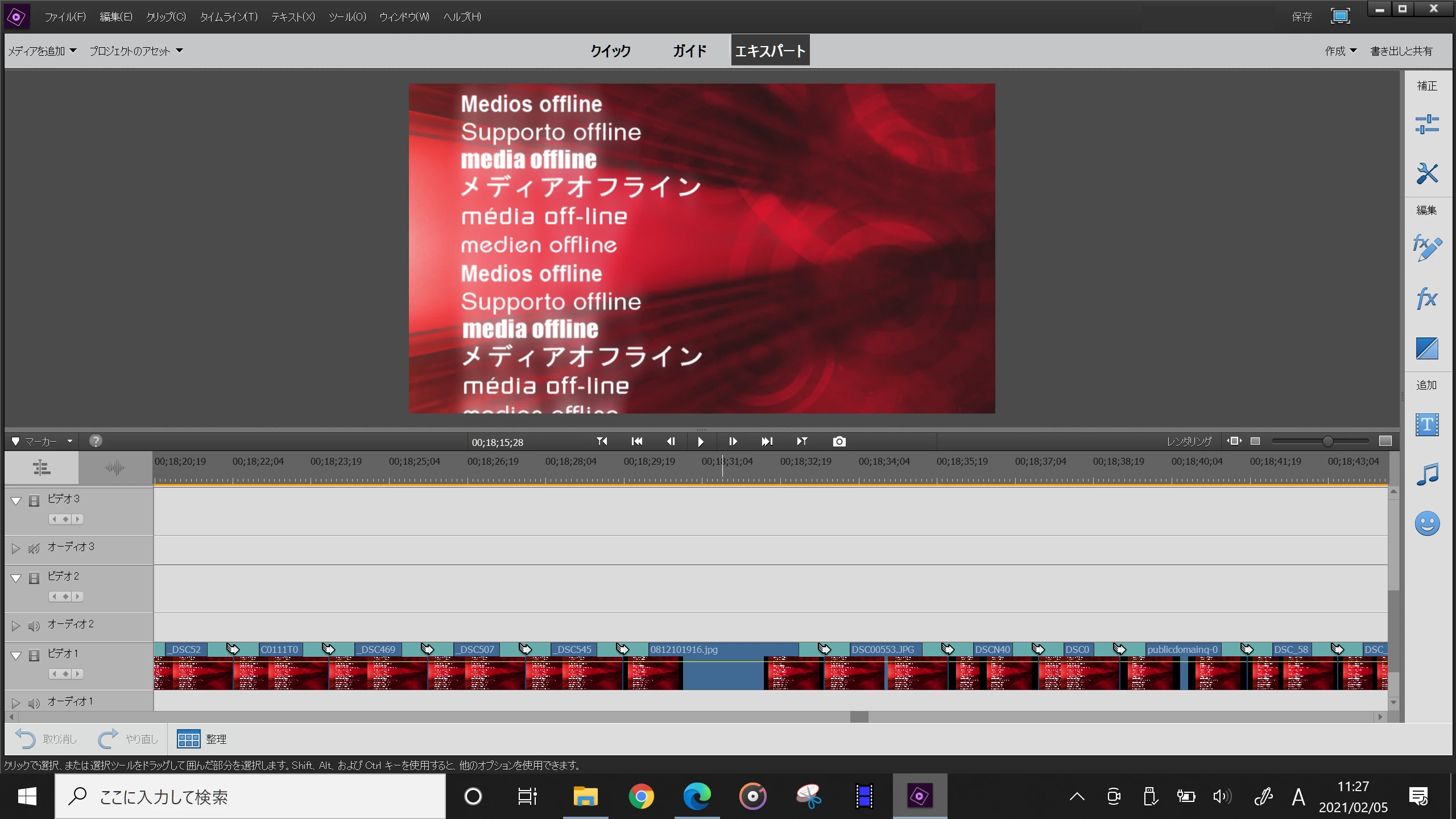The height and width of the screenshot is (819, 1456).
Task: Open the タイムライン(T) menu
Action: point(229,17)
